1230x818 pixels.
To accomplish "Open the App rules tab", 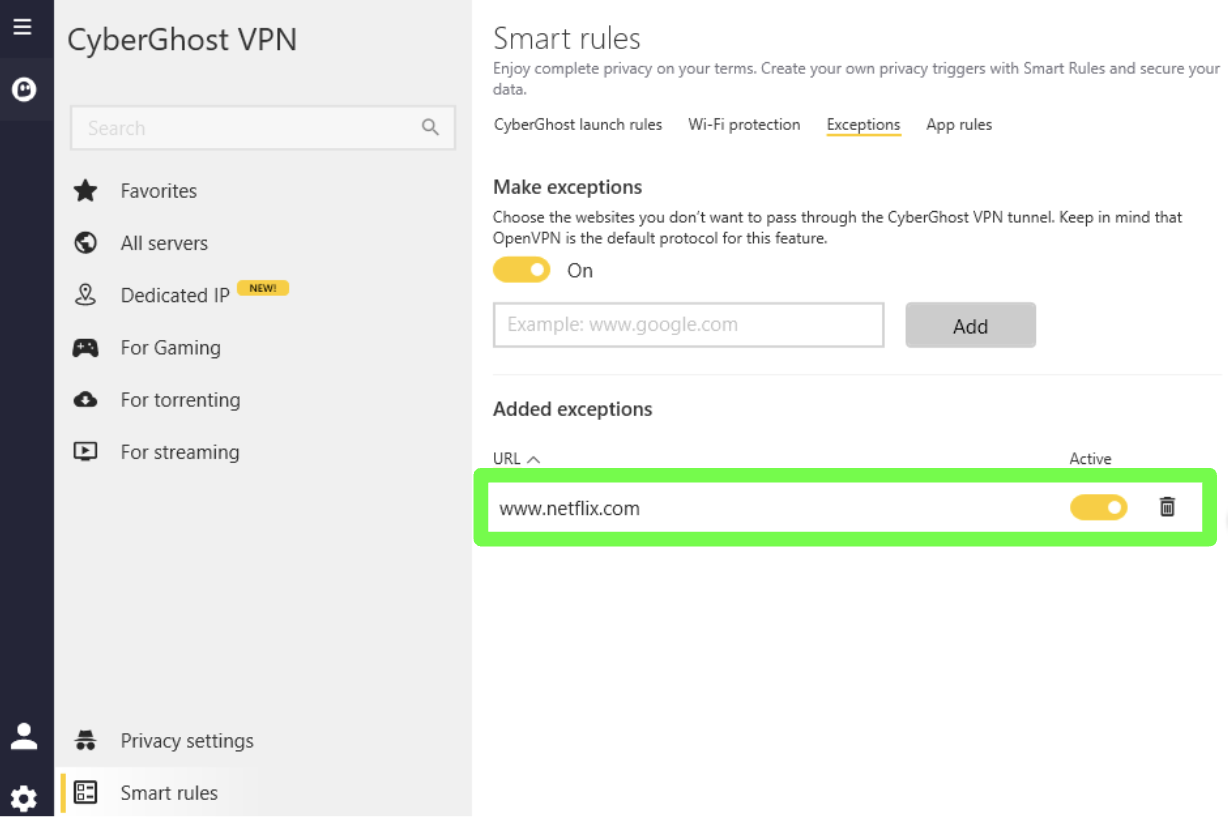I will 959,125.
